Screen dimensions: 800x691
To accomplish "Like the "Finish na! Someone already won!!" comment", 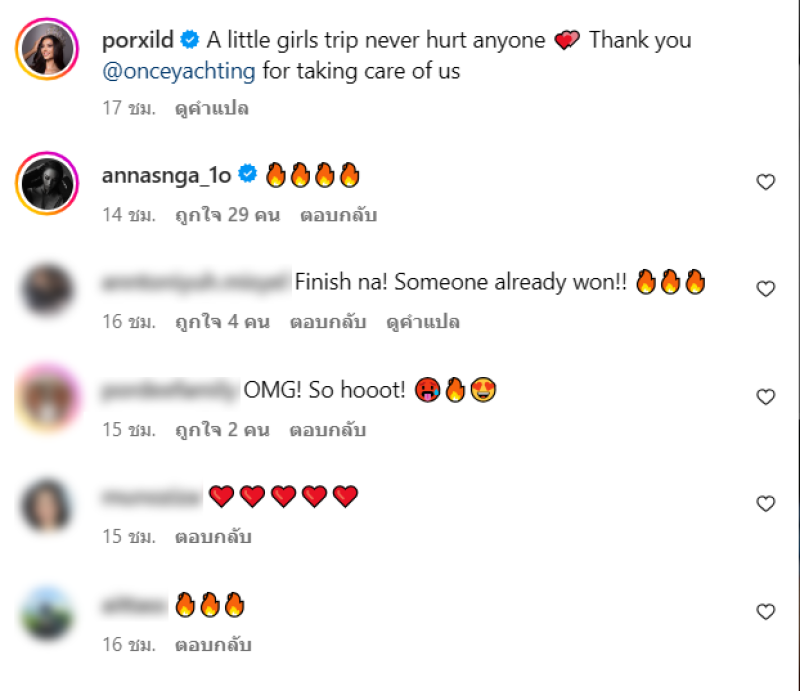I will (765, 289).
